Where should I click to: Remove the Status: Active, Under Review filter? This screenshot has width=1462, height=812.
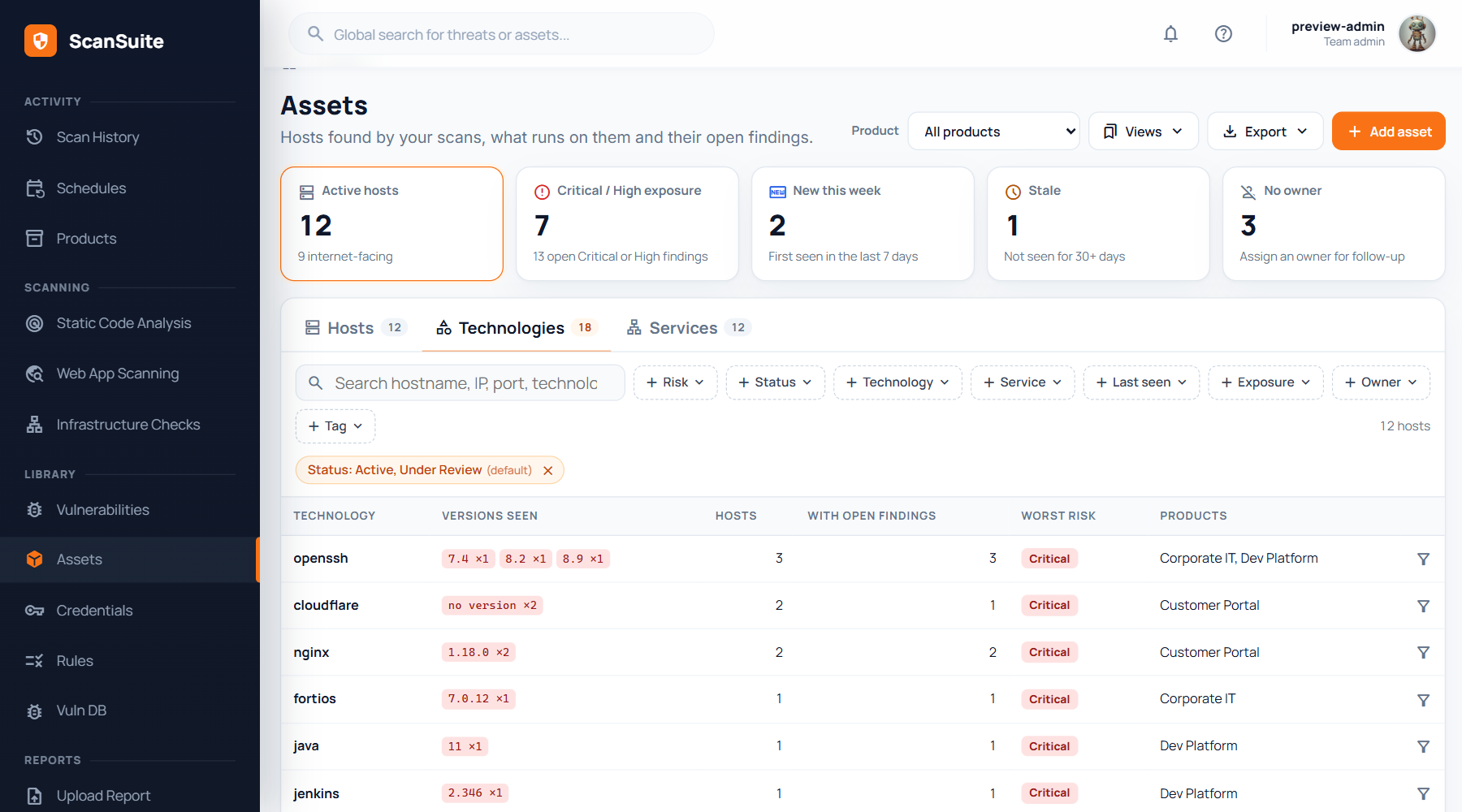[548, 470]
